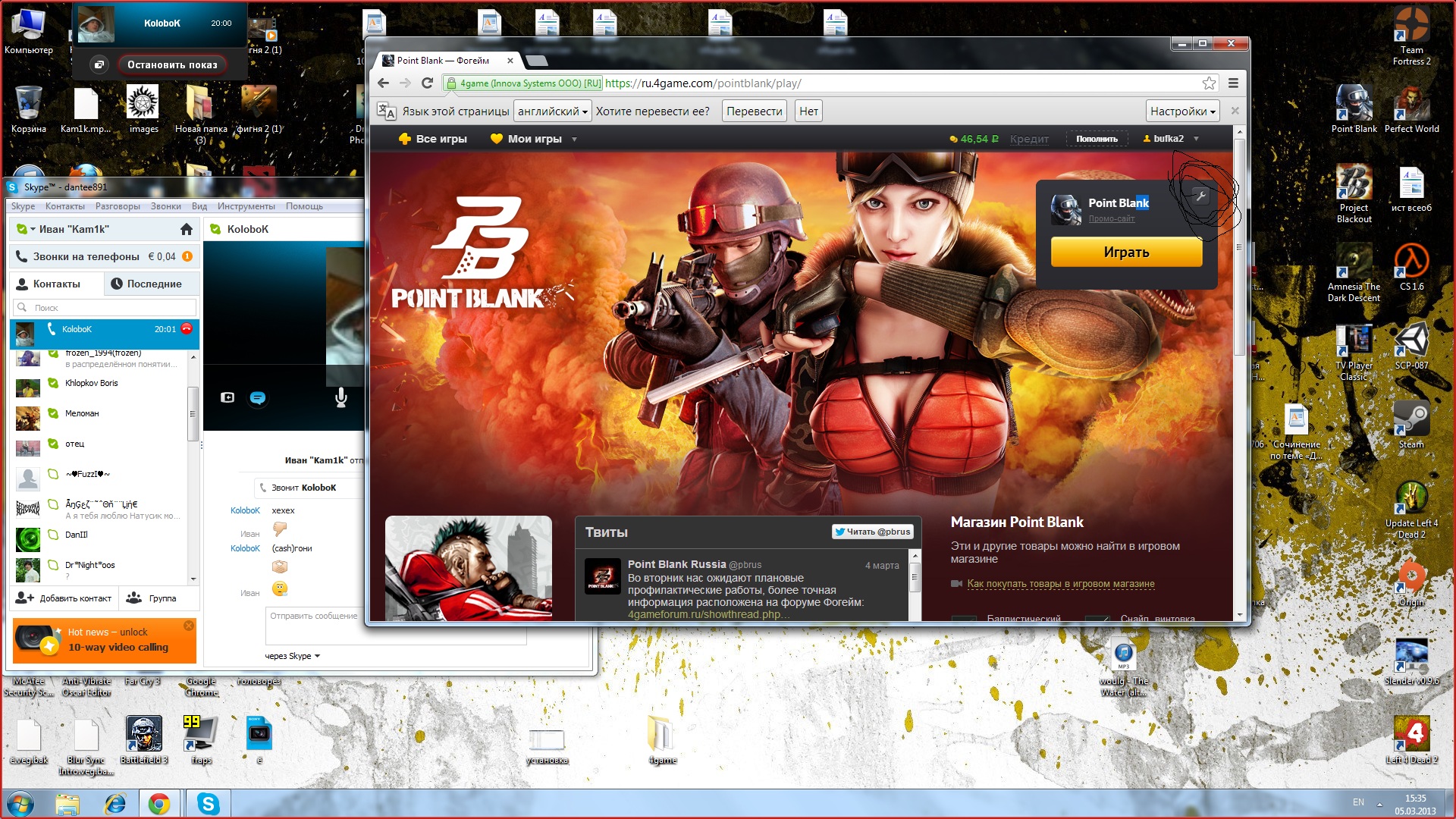This screenshot has height=819, width=1456.
Task: Click Добавить контакт in Skype
Action: pyautogui.click(x=64, y=598)
